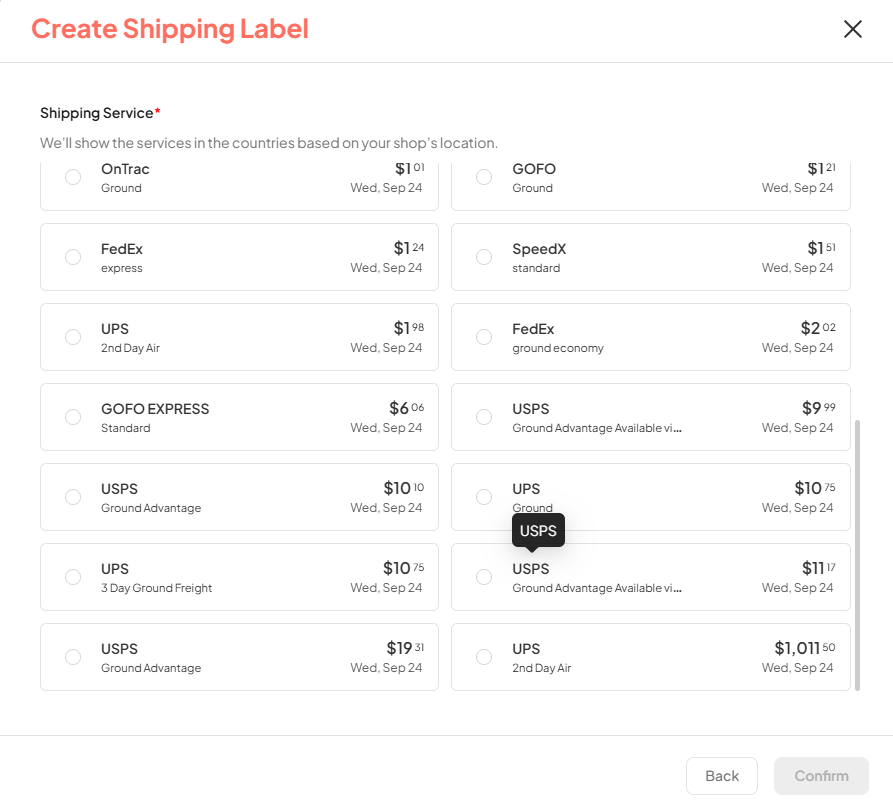The image size is (893, 806).
Task: Click the Create Shipping Label title
Action: tap(170, 29)
